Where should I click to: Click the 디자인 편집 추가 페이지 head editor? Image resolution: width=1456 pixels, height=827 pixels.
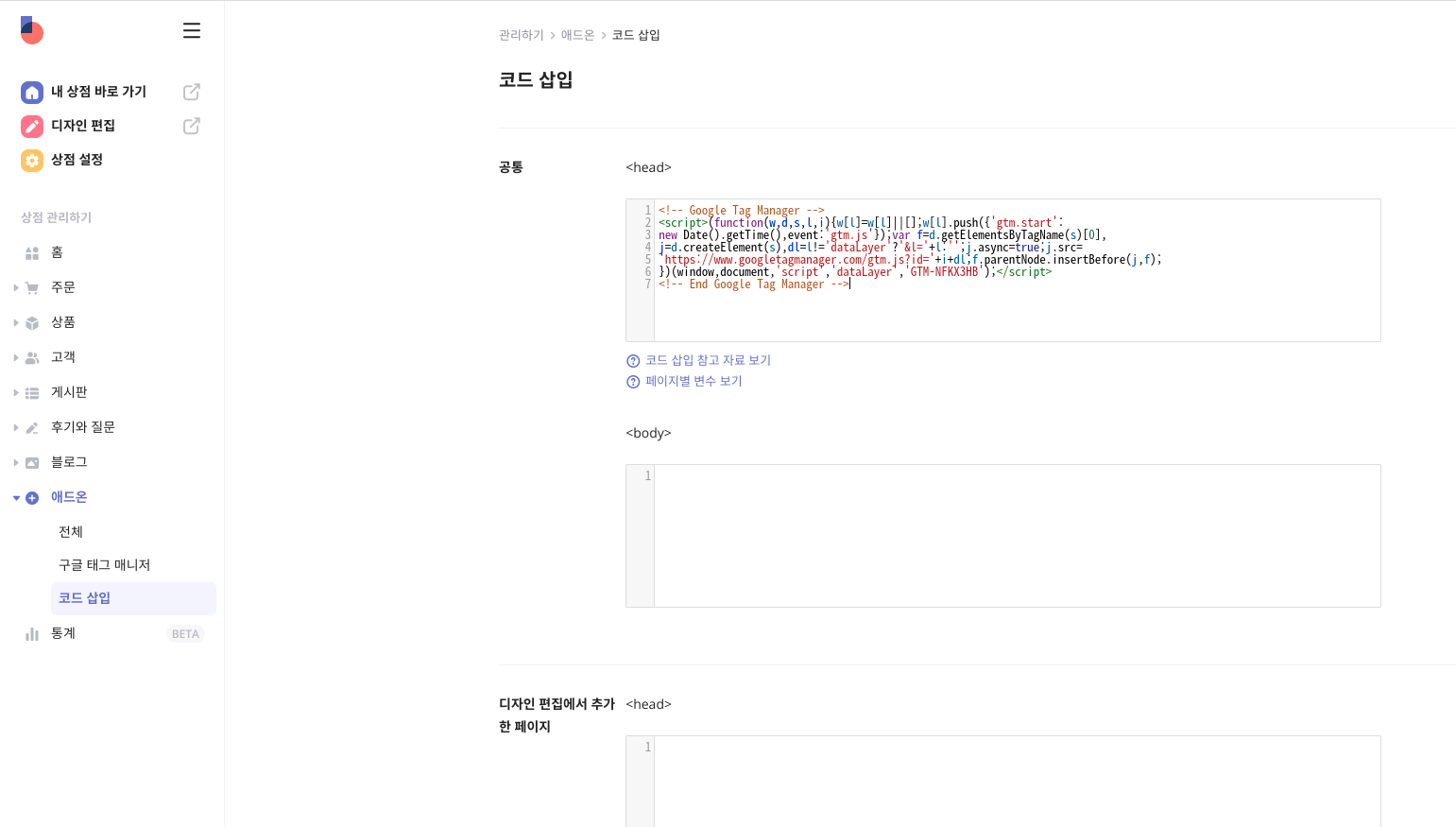point(1002,782)
